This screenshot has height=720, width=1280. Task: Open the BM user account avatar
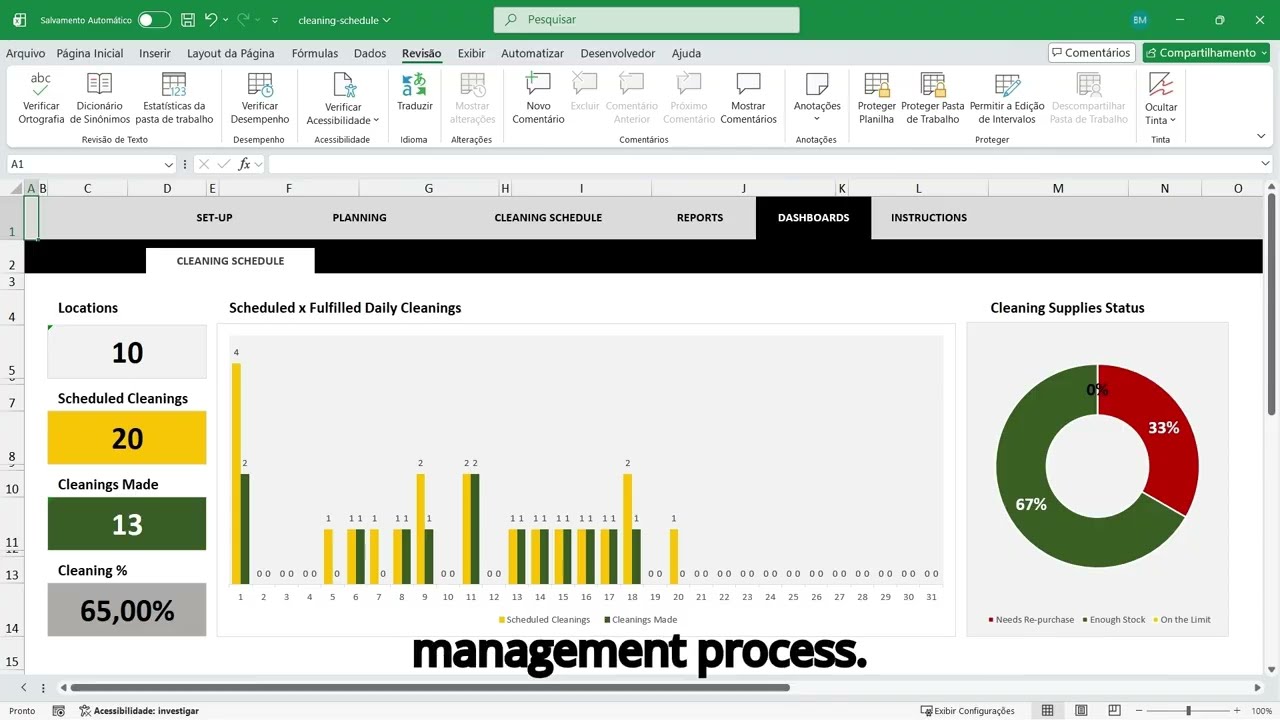tap(1139, 20)
